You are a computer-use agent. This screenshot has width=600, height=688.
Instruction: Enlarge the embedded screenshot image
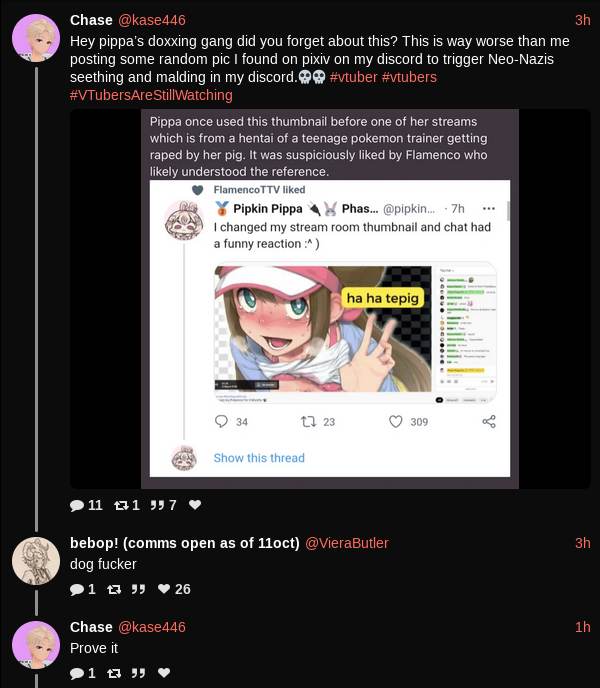coord(330,299)
